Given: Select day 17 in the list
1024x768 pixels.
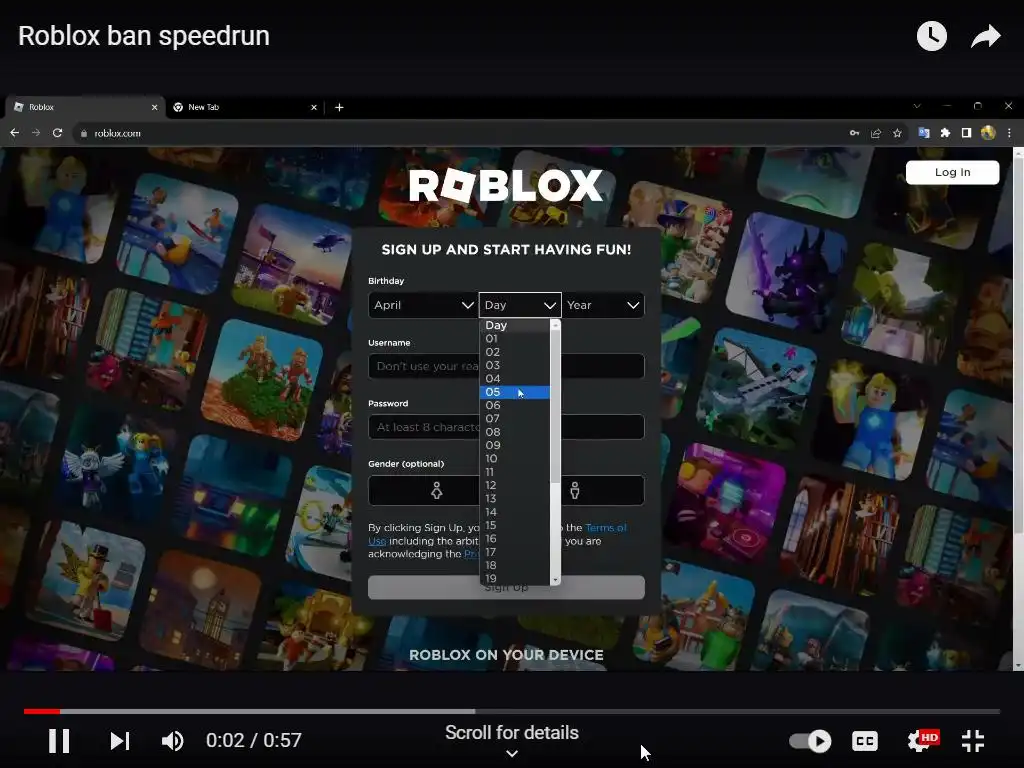Looking at the screenshot, I should 515,552.
